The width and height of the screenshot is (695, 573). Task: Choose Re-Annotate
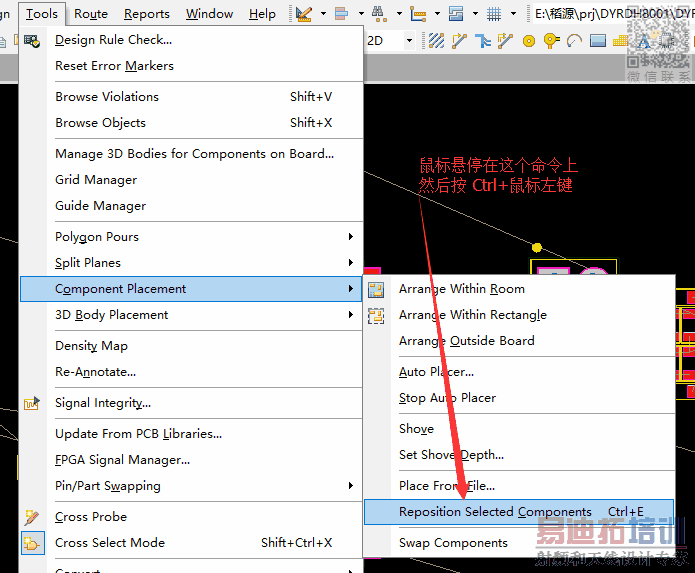(191, 372)
